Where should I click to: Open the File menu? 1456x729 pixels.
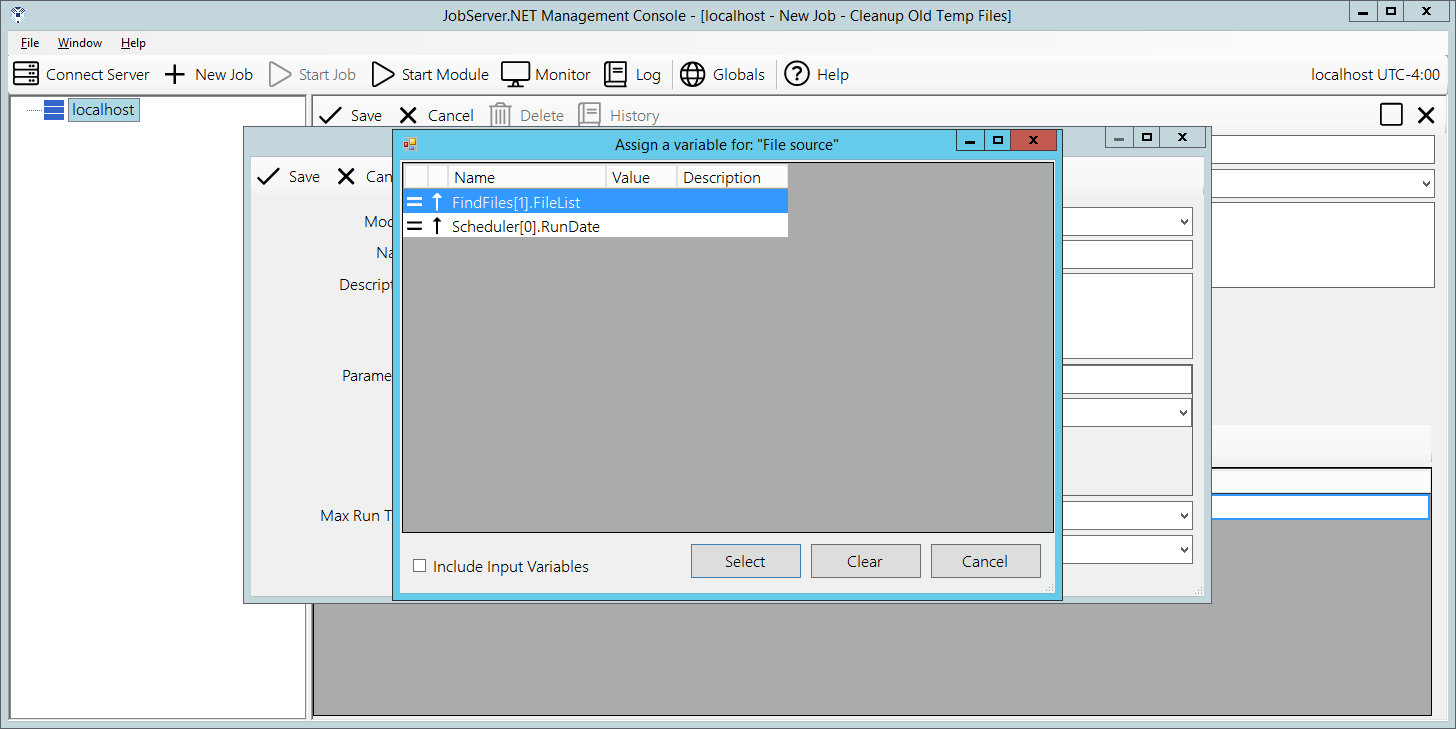[30, 43]
